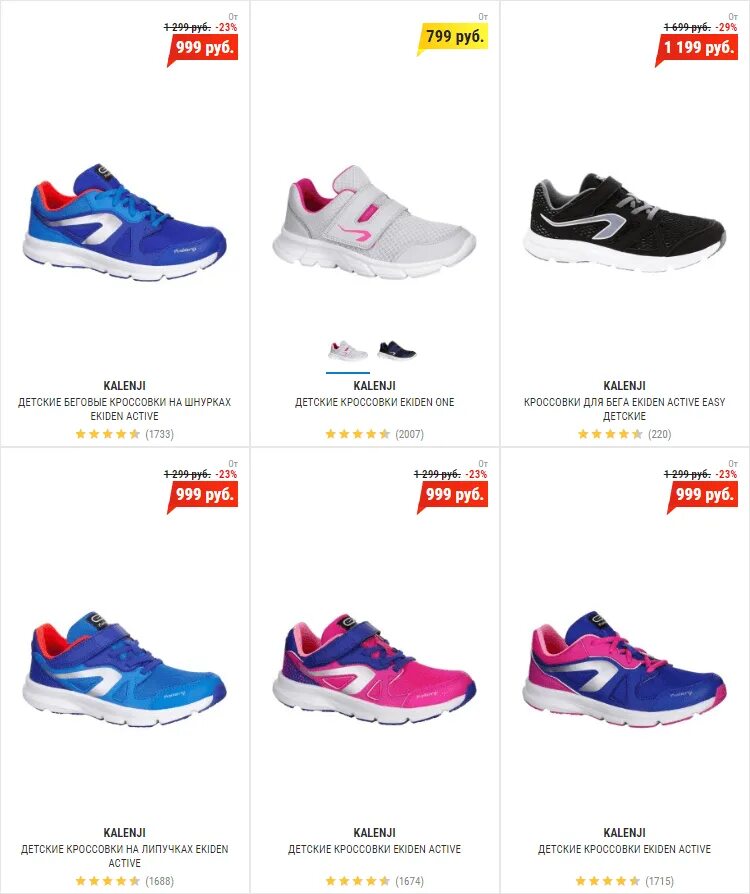
Task: Open 'Детские кроссовки на липучках Ekiden Active' link
Action: click(124, 856)
